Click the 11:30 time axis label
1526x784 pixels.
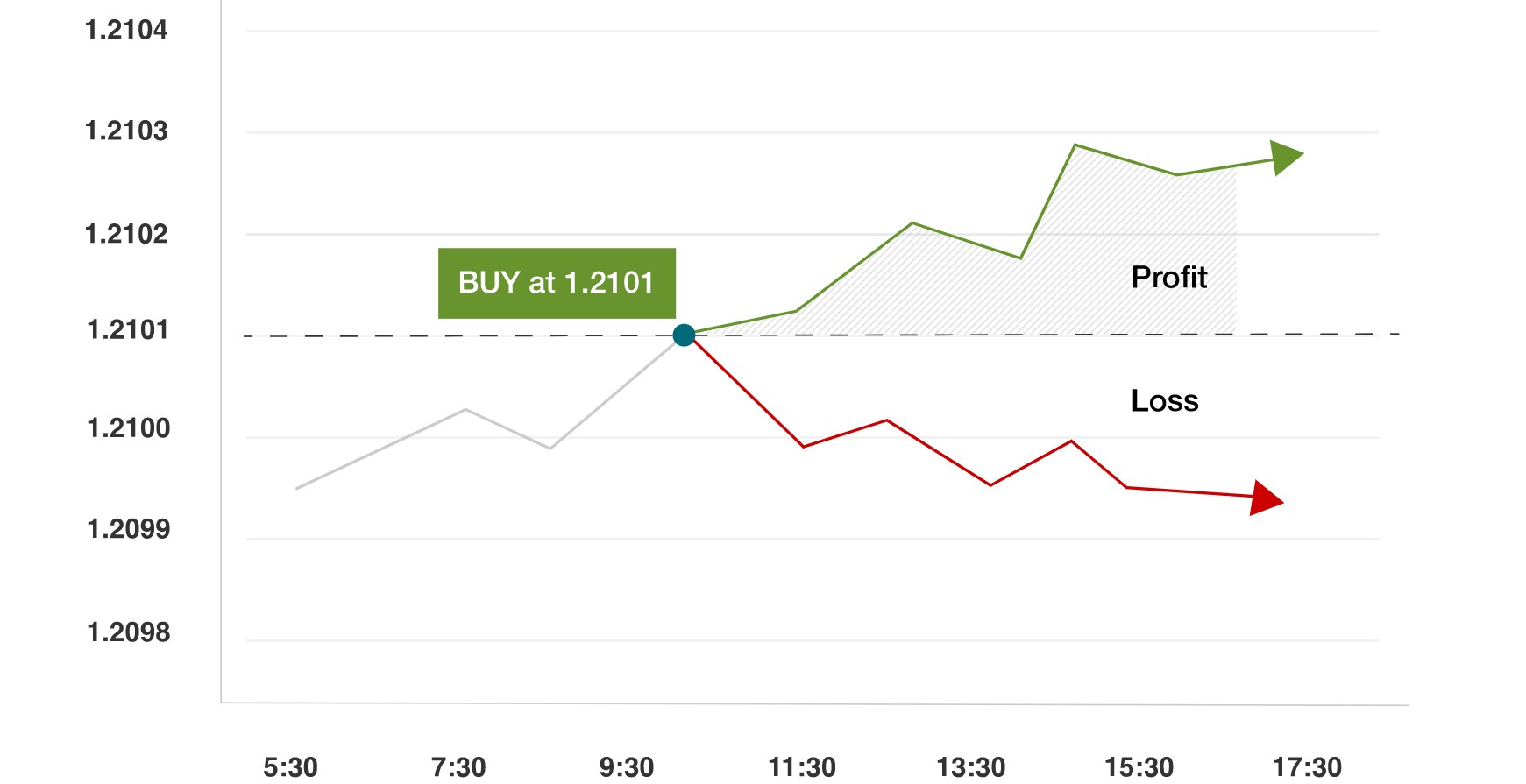point(802,767)
